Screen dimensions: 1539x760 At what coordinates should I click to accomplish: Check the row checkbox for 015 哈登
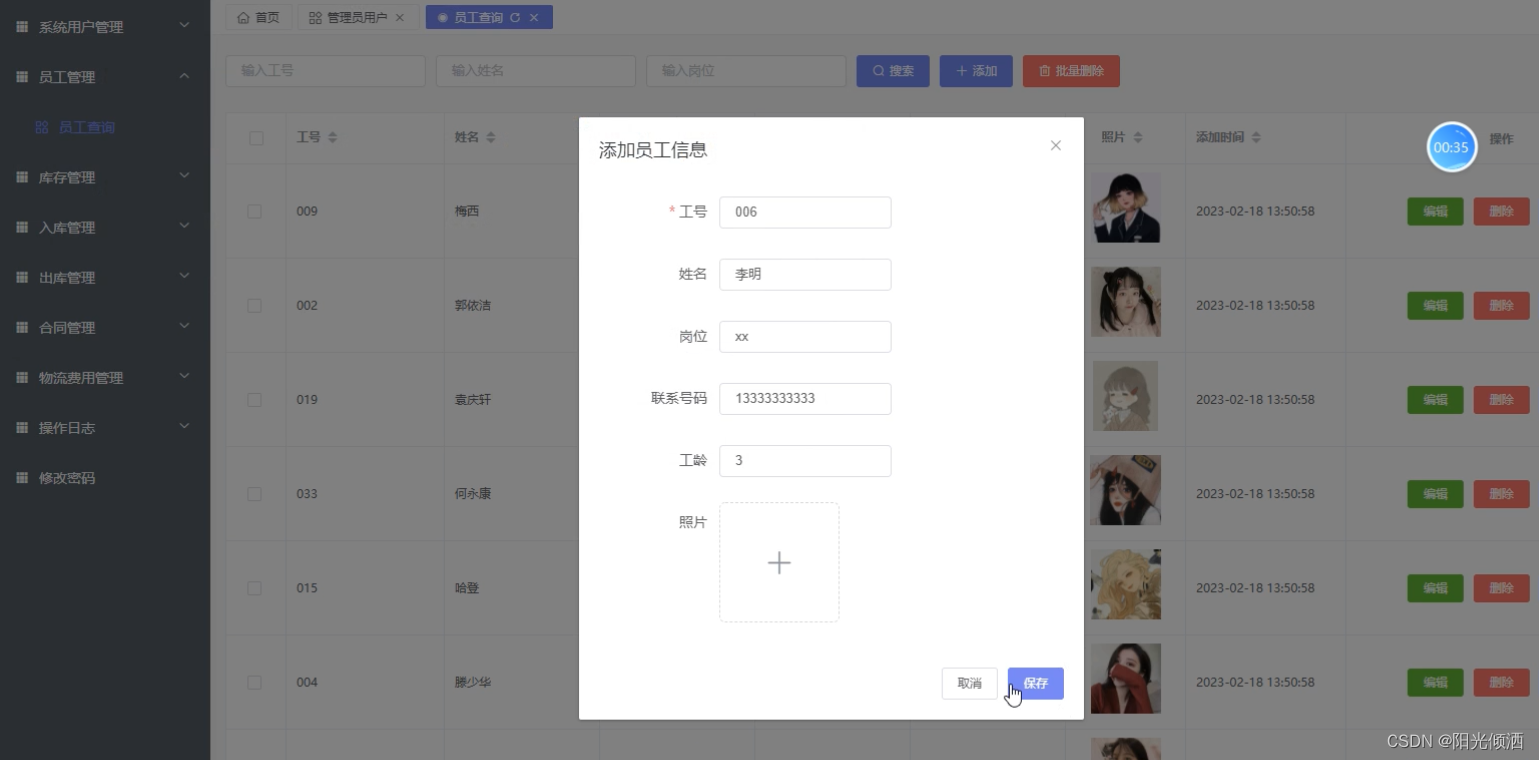point(254,588)
